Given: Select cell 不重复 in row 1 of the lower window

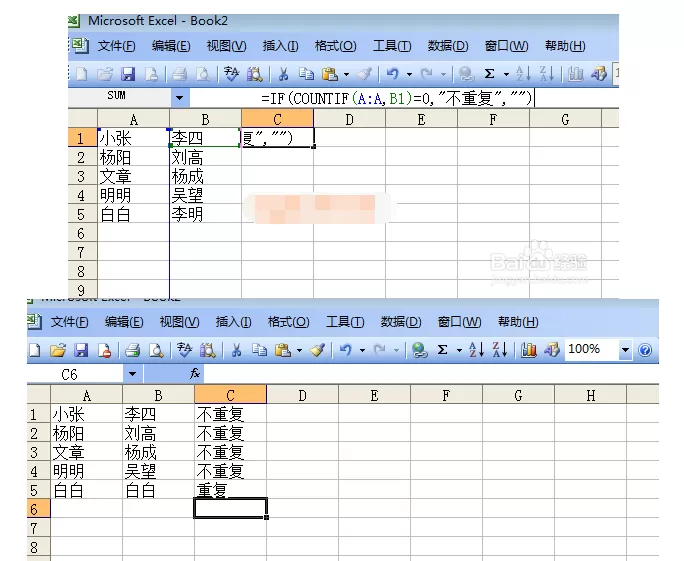Looking at the screenshot, I should click(230, 414).
